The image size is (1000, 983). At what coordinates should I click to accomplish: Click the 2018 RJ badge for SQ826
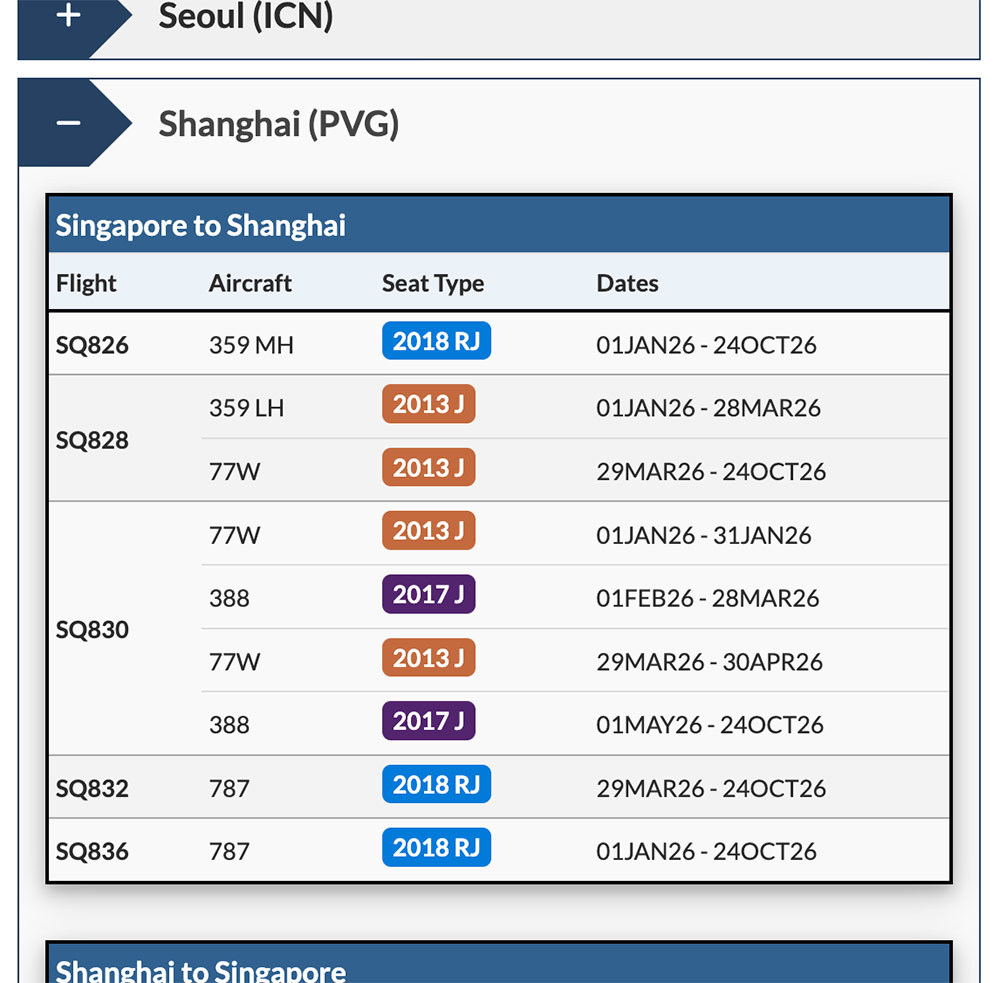point(436,342)
